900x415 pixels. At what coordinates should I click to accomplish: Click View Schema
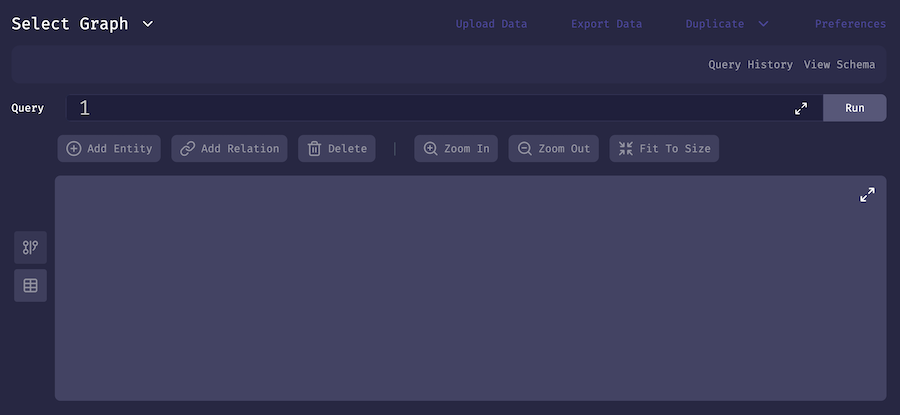(x=839, y=65)
